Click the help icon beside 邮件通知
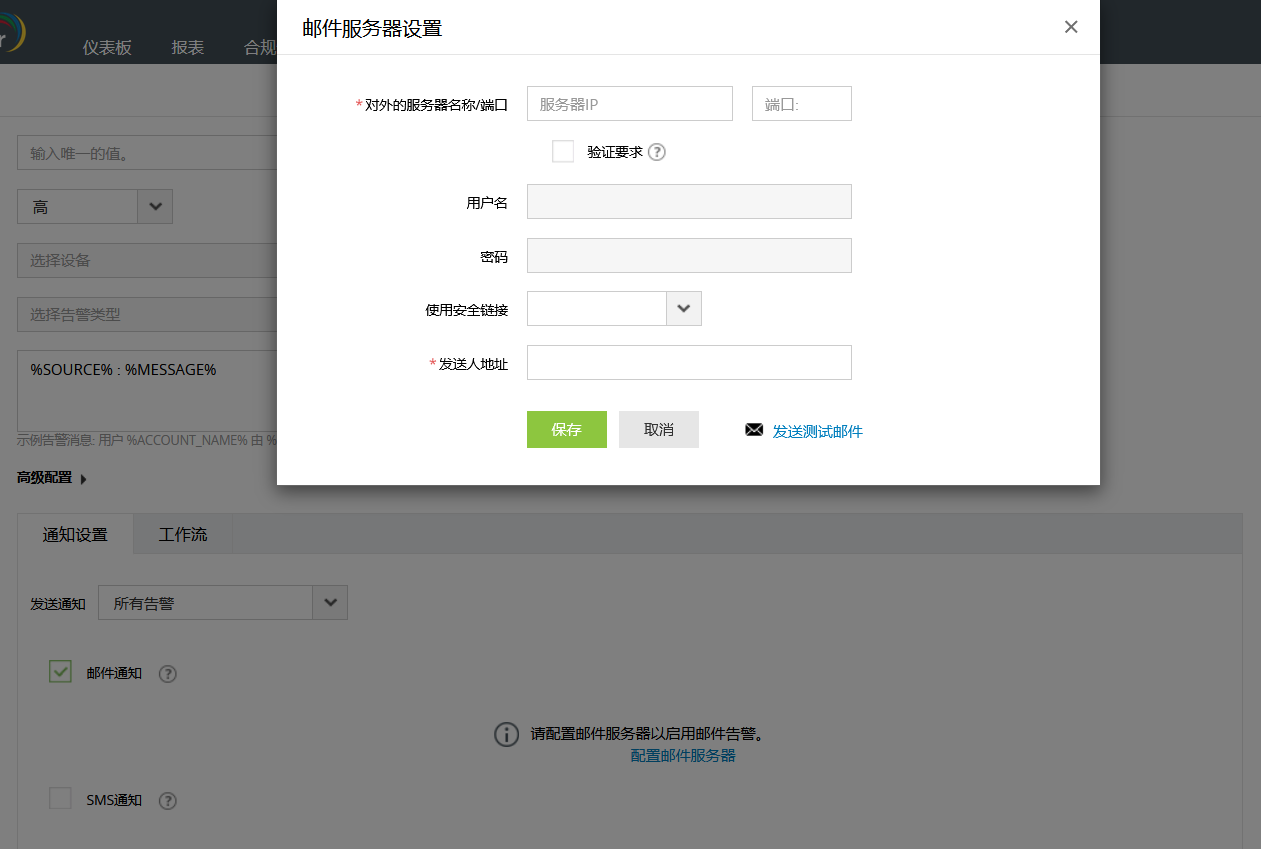This screenshot has height=849, width=1261. [167, 674]
